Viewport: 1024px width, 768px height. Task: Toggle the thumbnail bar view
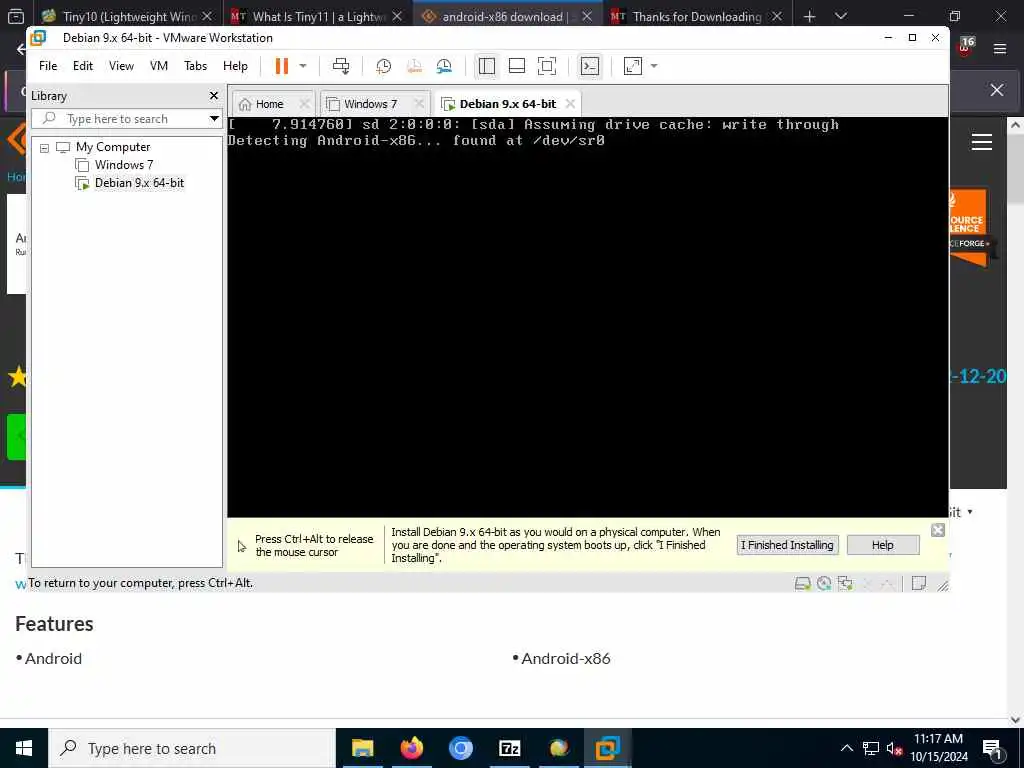click(x=517, y=66)
